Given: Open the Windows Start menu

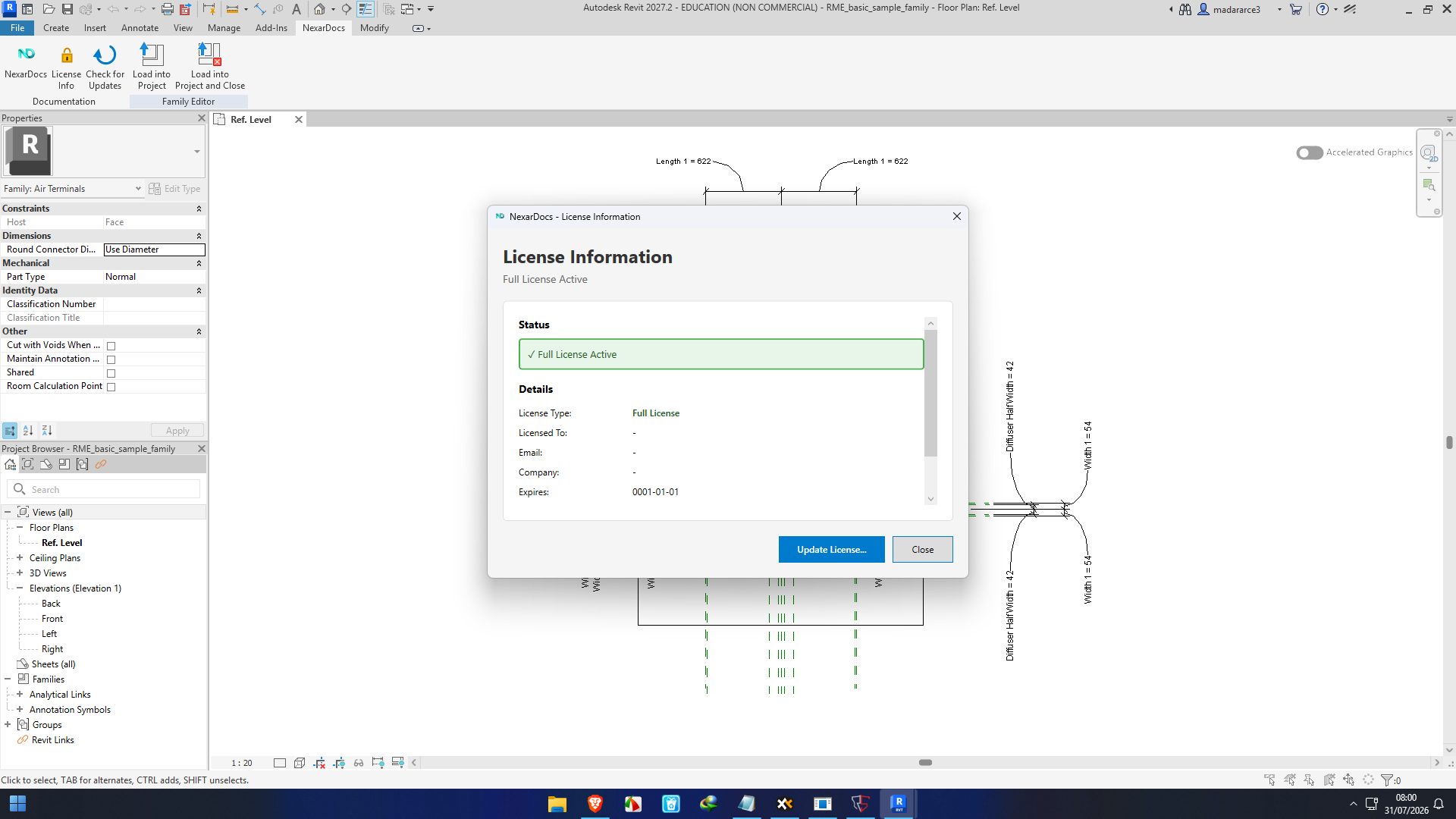Looking at the screenshot, I should click(x=18, y=804).
